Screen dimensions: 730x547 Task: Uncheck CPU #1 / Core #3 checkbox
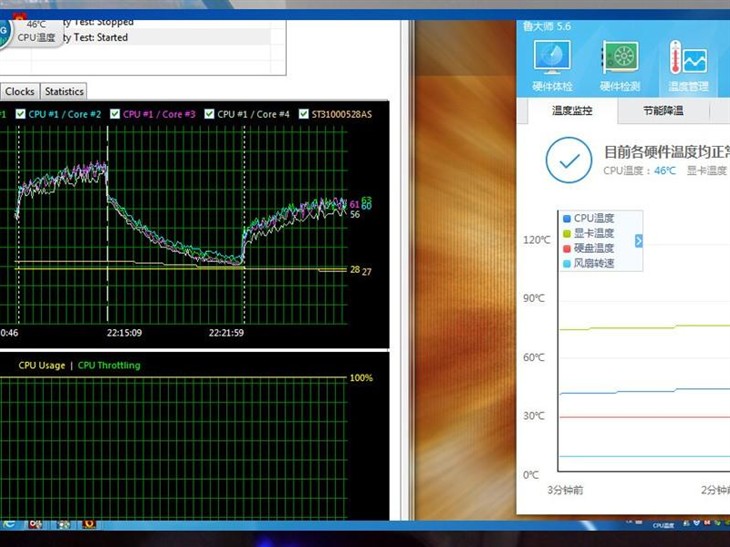point(115,114)
